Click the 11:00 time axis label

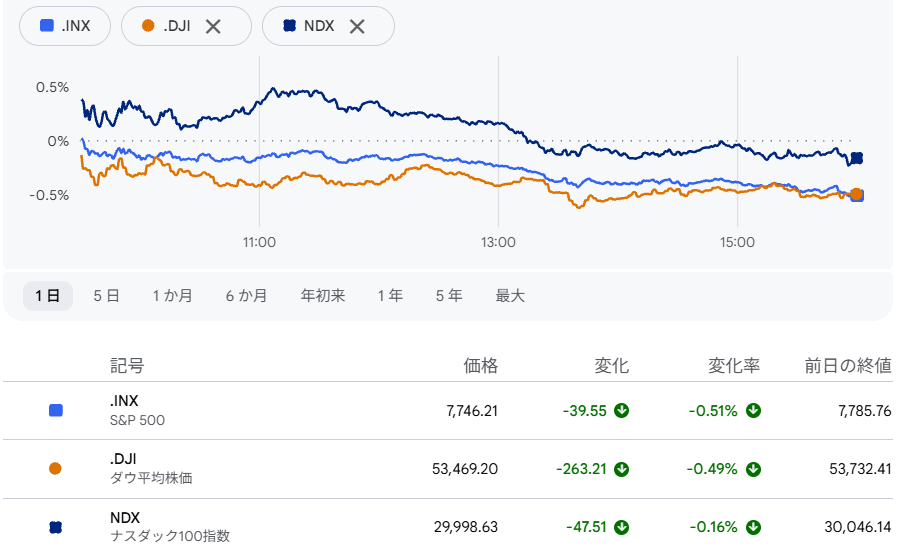(x=259, y=243)
